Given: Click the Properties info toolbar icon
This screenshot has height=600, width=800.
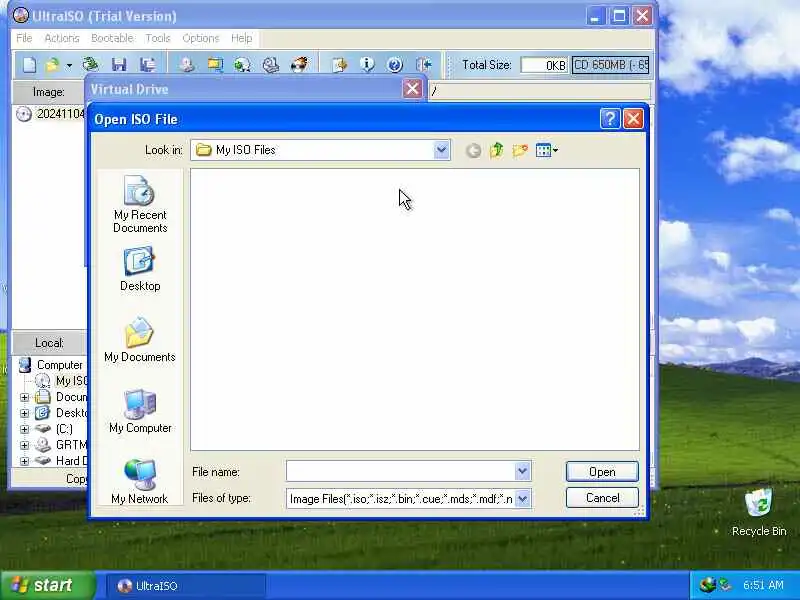Looking at the screenshot, I should point(367,65).
